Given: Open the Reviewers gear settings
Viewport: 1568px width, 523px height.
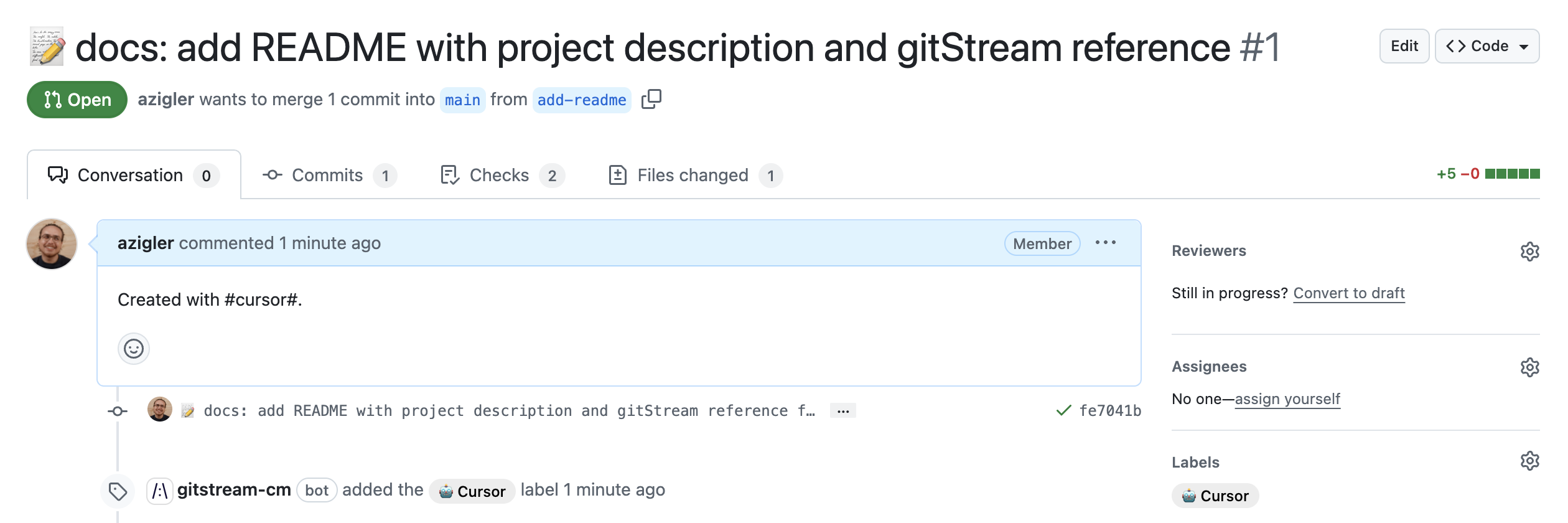Looking at the screenshot, I should pyautogui.click(x=1529, y=252).
